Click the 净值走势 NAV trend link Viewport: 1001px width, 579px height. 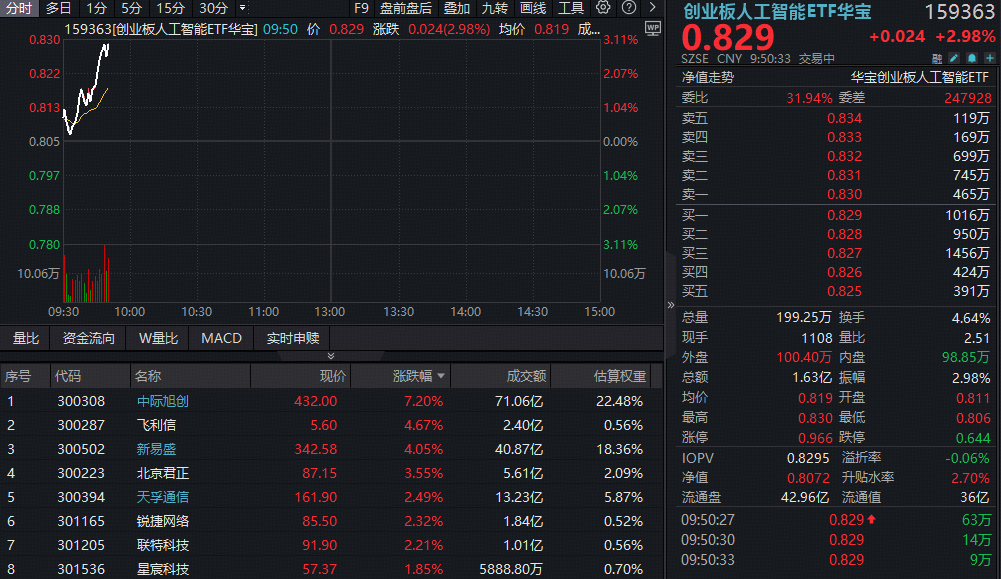[x=707, y=77]
